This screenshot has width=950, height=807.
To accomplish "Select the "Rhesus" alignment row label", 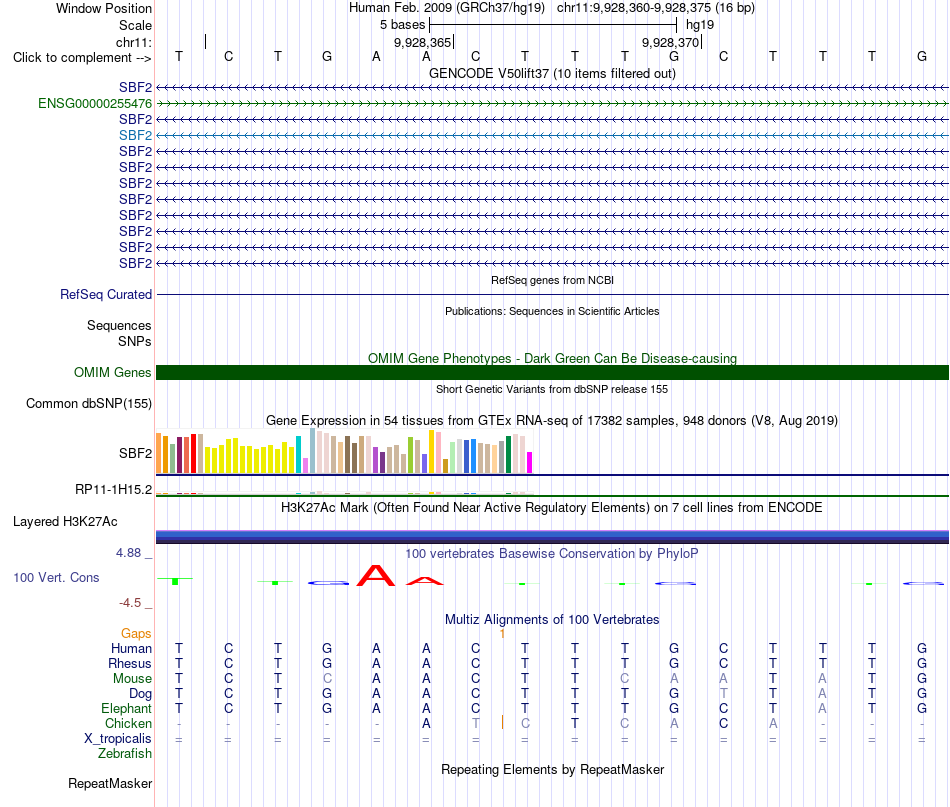I will point(130,663).
